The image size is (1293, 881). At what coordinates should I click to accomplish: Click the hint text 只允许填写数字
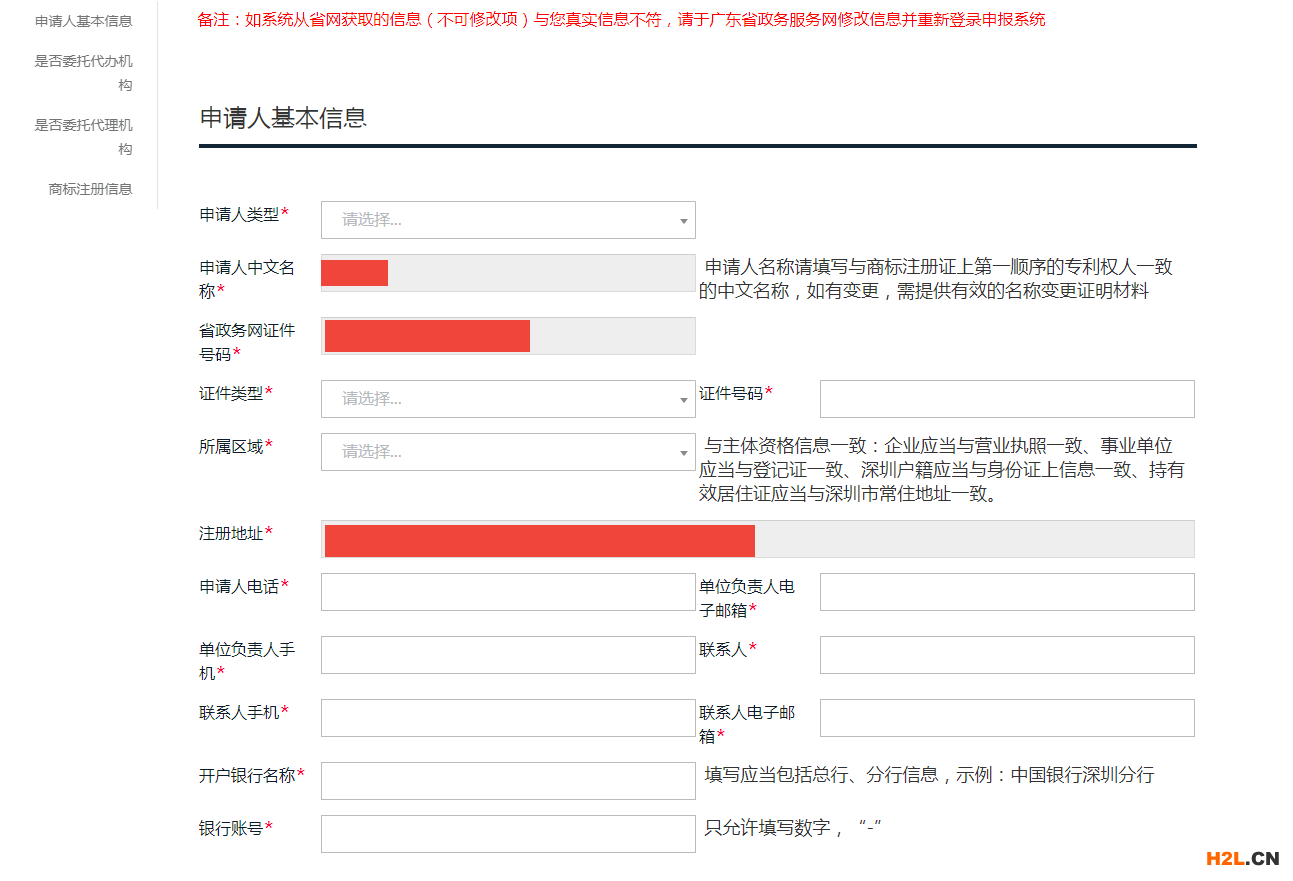pos(794,828)
